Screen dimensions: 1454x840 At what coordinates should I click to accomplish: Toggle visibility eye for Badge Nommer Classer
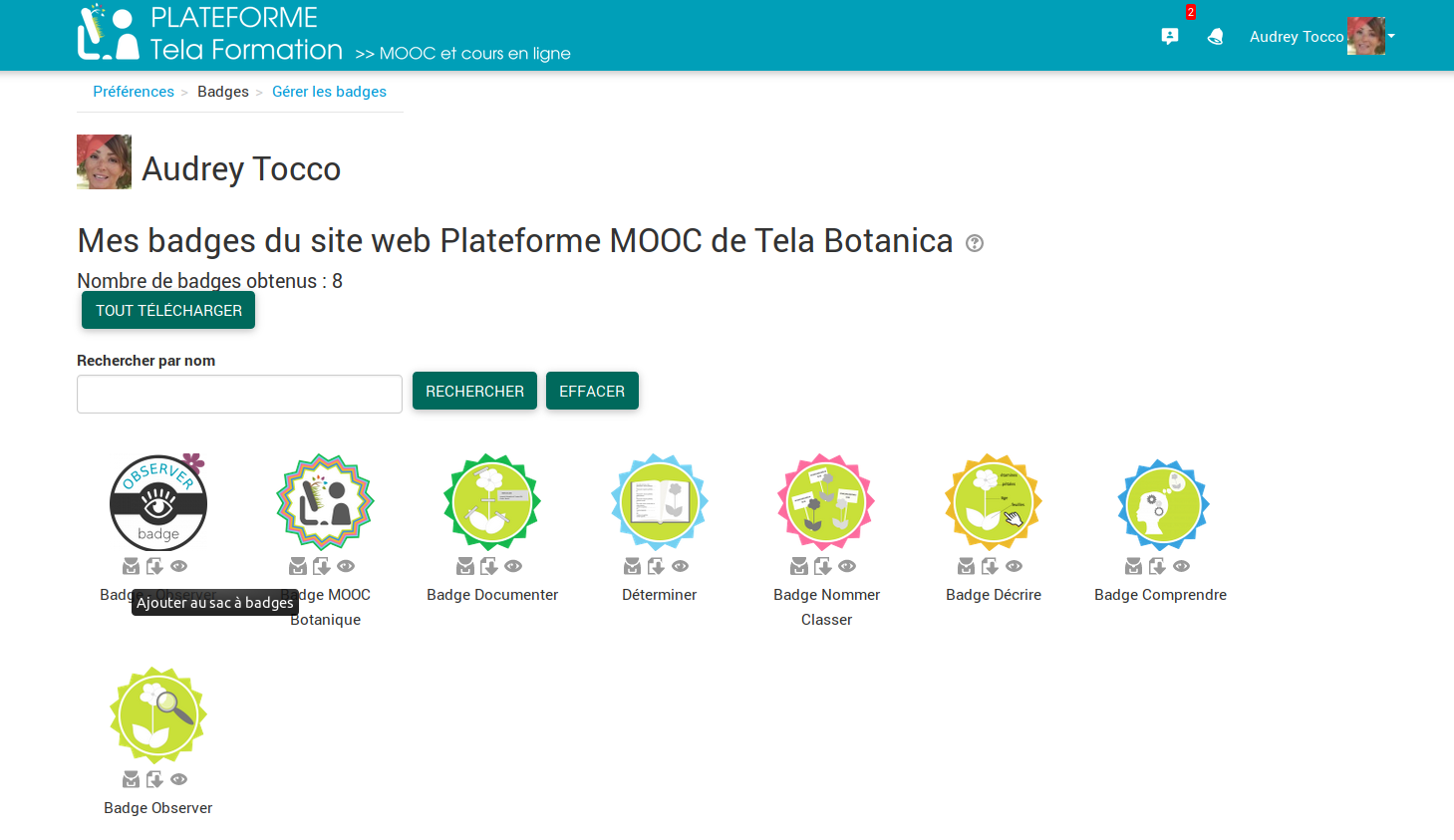847,566
